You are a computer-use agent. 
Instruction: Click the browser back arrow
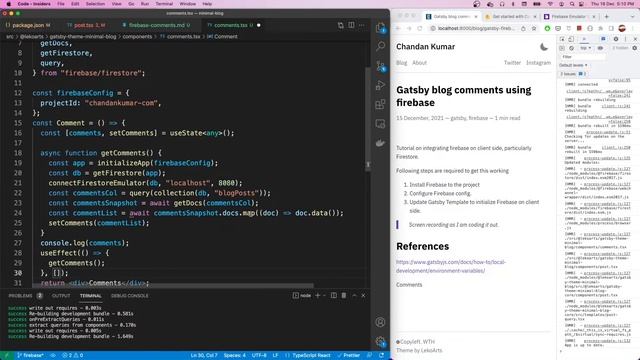pyautogui.click(x=398, y=28)
